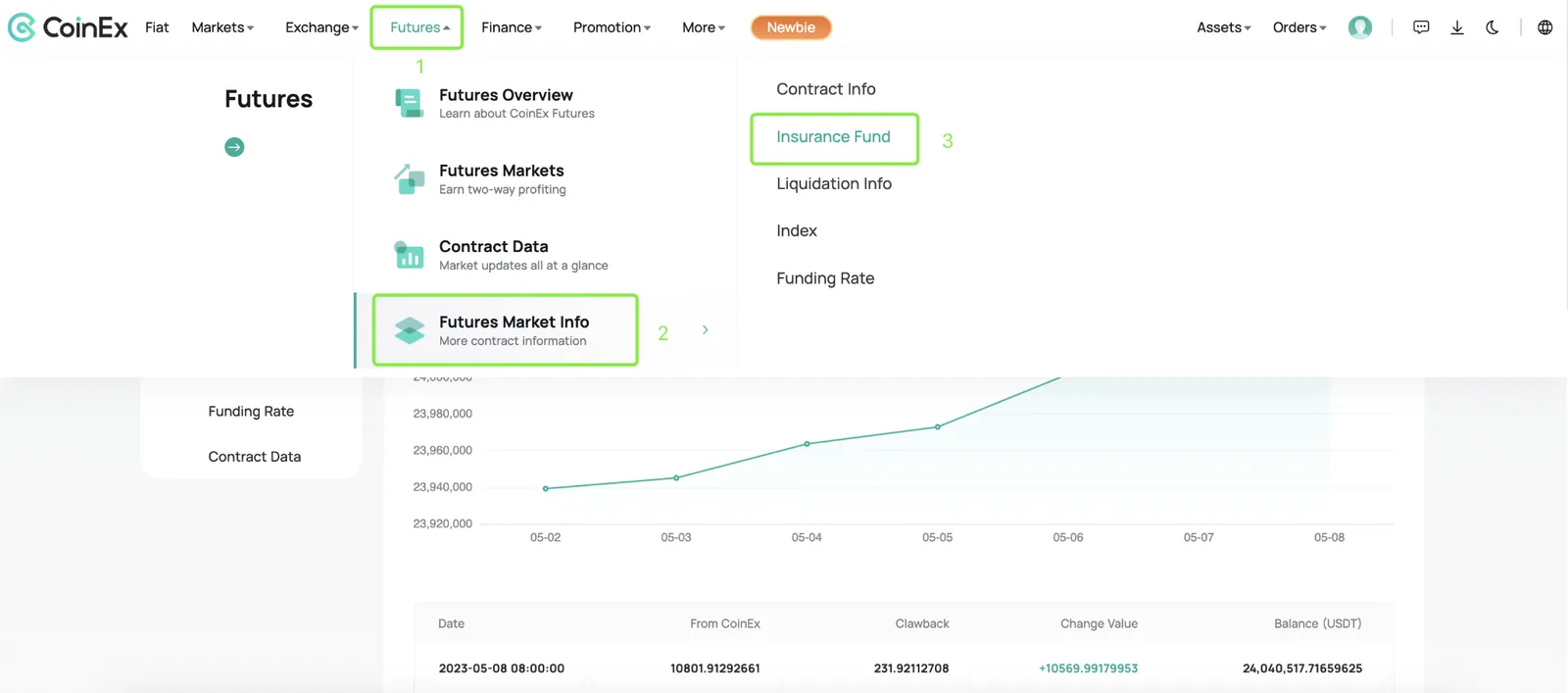Collapse the Futures dropdown
1568x693 pixels.
[x=419, y=27]
